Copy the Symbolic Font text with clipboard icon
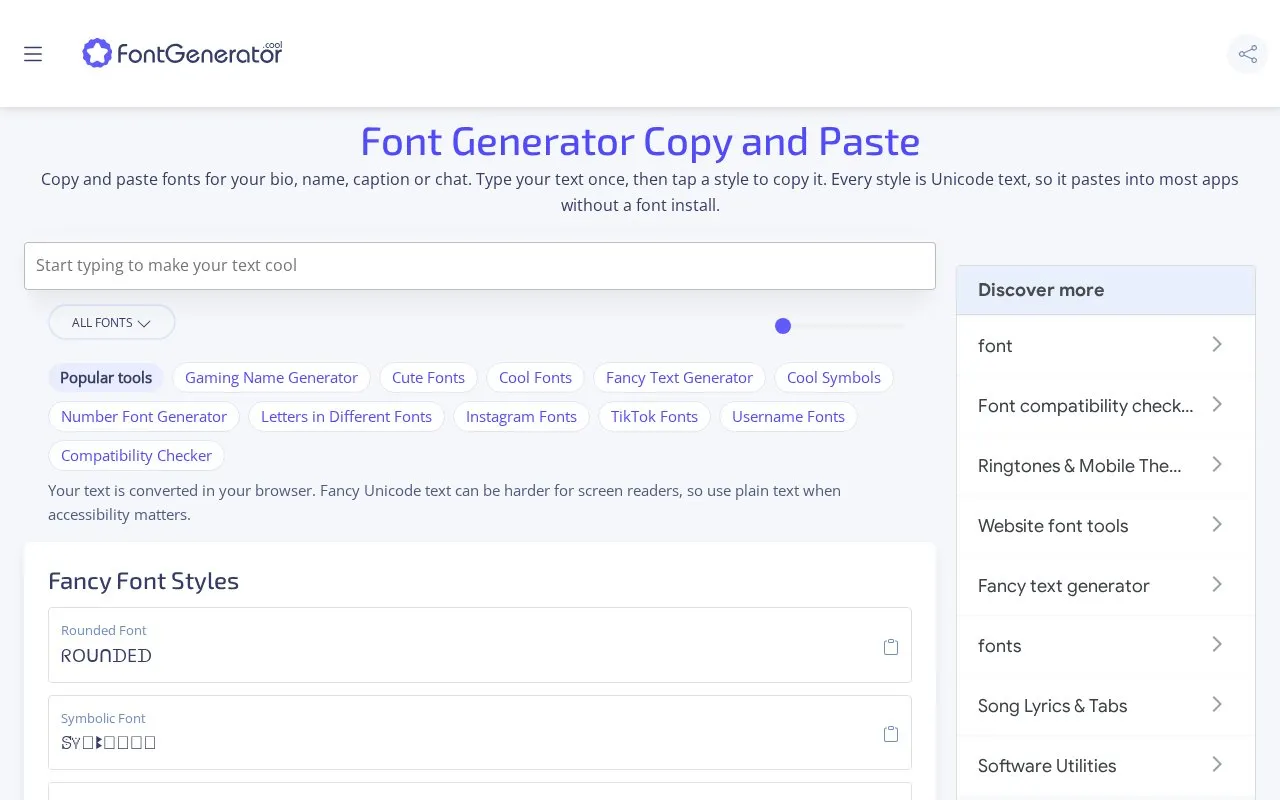This screenshot has height=800, width=1280. click(x=891, y=734)
